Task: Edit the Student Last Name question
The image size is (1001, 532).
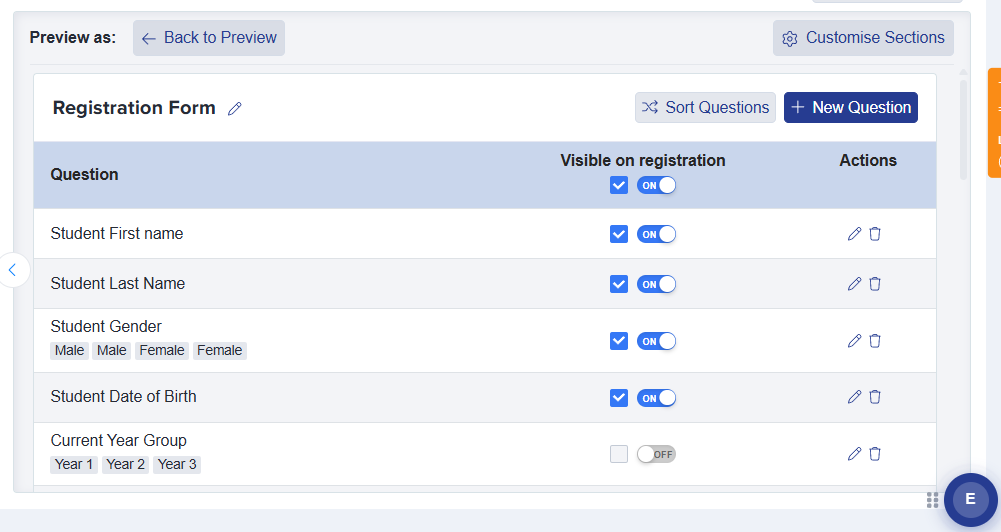Action: click(854, 284)
